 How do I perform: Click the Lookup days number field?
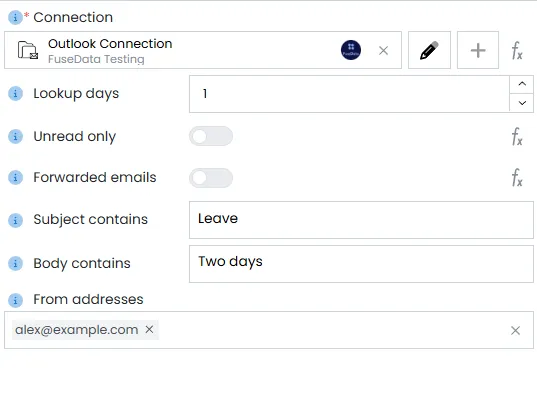[x=349, y=94]
